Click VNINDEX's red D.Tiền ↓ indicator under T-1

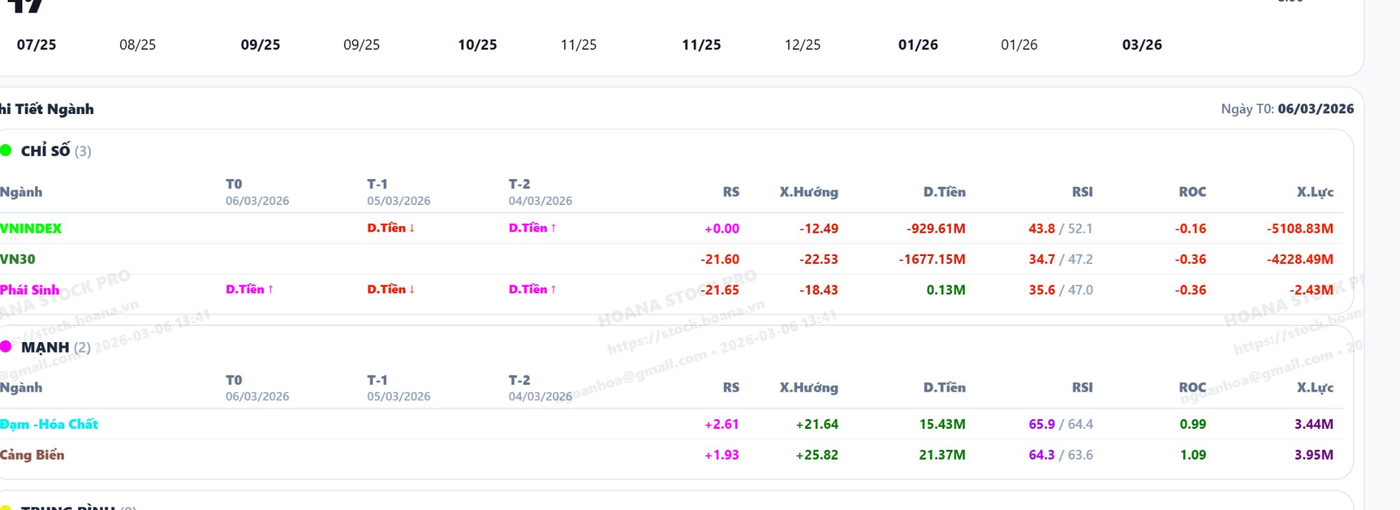[390, 228]
